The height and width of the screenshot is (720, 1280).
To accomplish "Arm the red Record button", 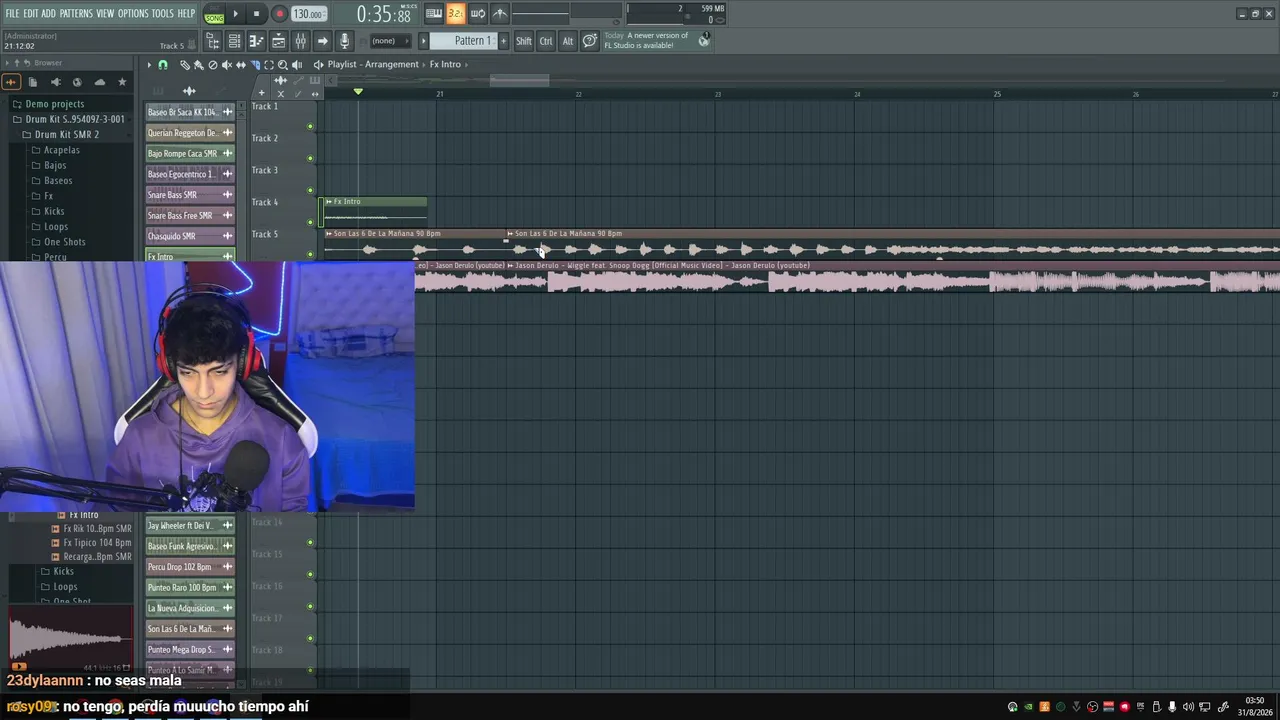I will click(279, 14).
